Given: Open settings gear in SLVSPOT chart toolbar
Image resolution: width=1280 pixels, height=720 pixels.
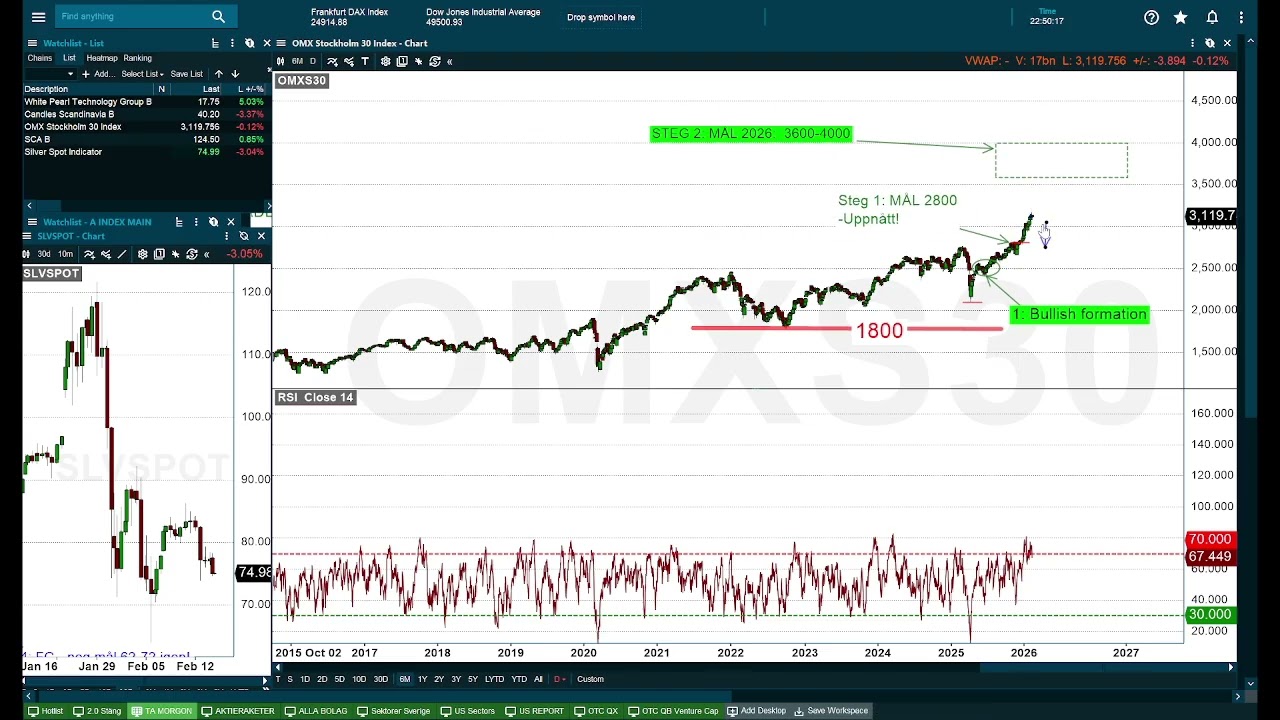Looking at the screenshot, I should 143,254.
